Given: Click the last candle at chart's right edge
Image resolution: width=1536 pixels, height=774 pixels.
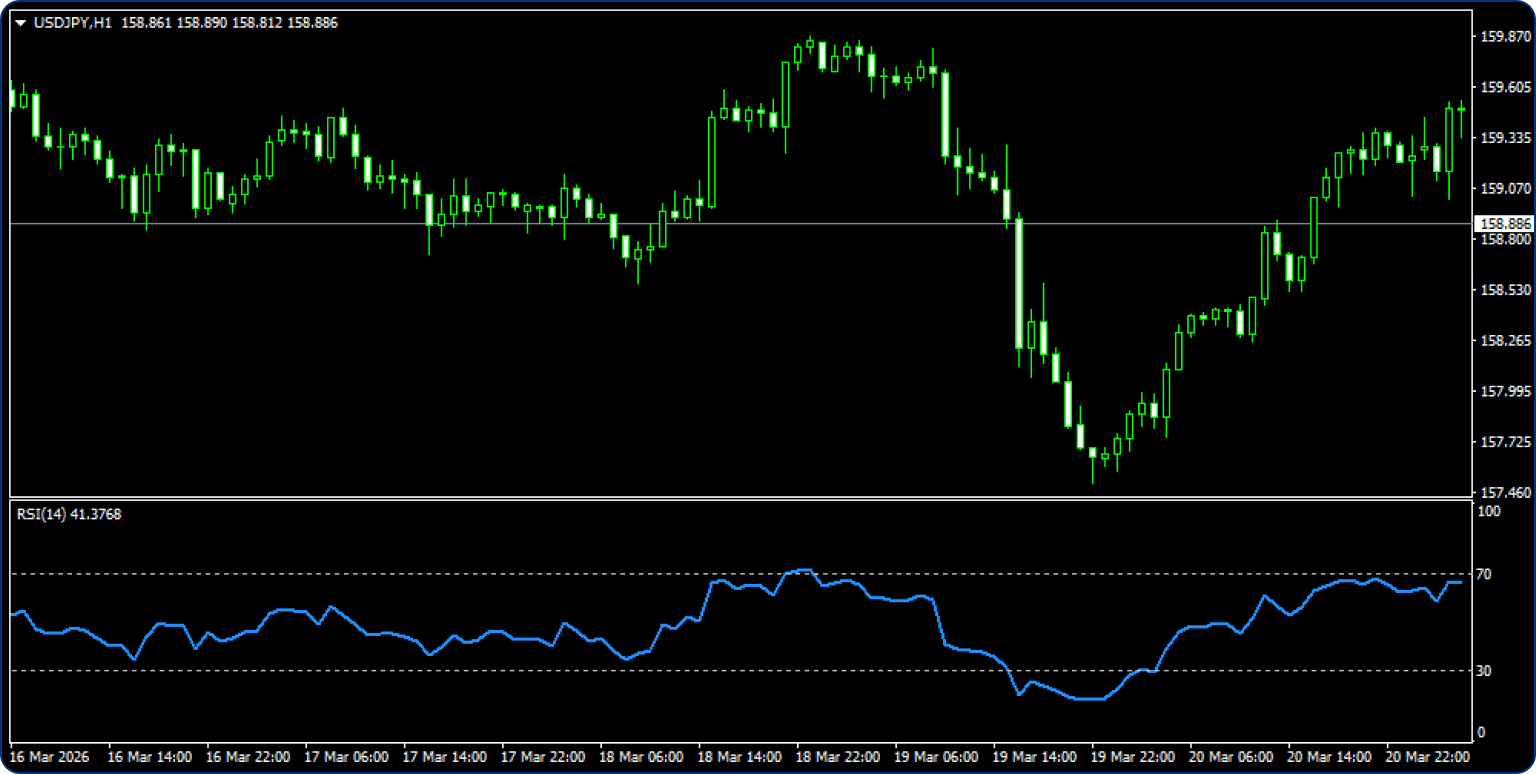Looking at the screenshot, I should pyautogui.click(x=1461, y=110).
